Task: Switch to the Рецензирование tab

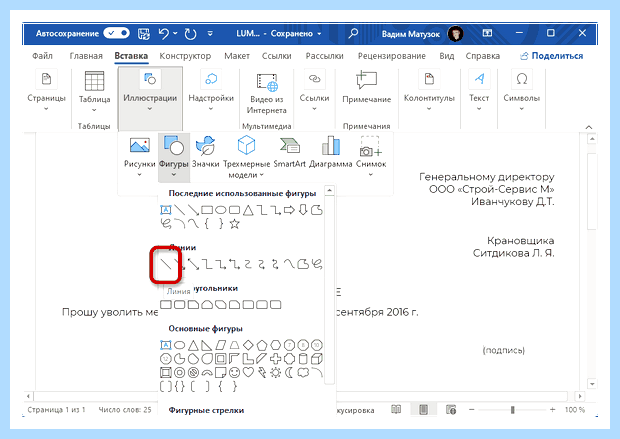Action: tap(391, 56)
